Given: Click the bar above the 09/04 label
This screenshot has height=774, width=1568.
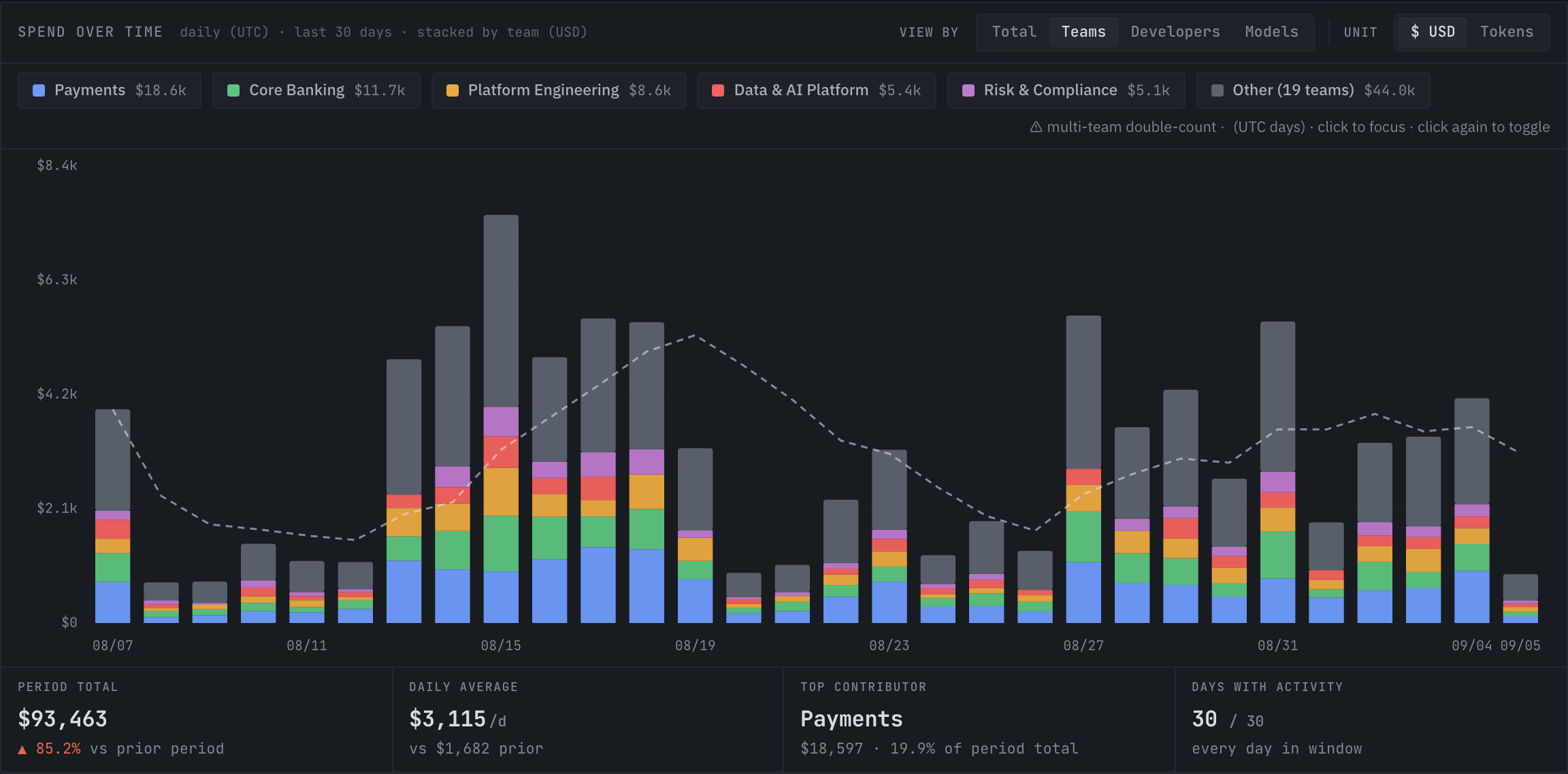Looking at the screenshot, I should pos(1472,511).
